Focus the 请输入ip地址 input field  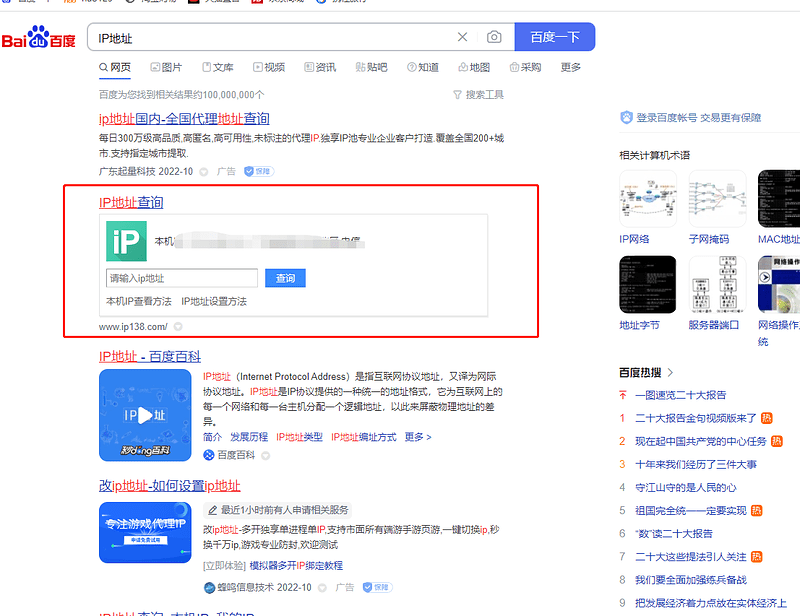[182, 278]
